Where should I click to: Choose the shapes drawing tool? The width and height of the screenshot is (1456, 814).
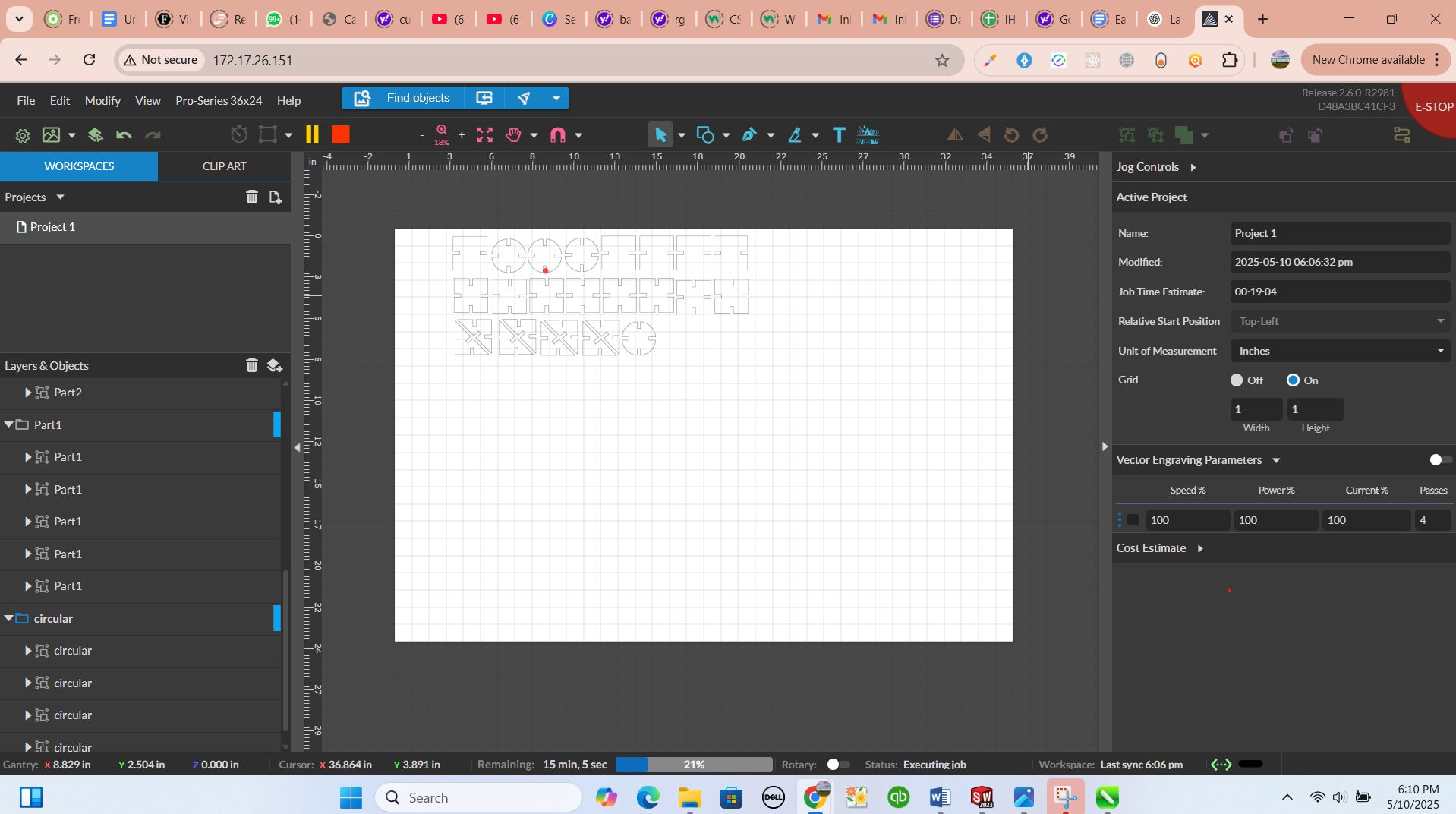(x=705, y=135)
